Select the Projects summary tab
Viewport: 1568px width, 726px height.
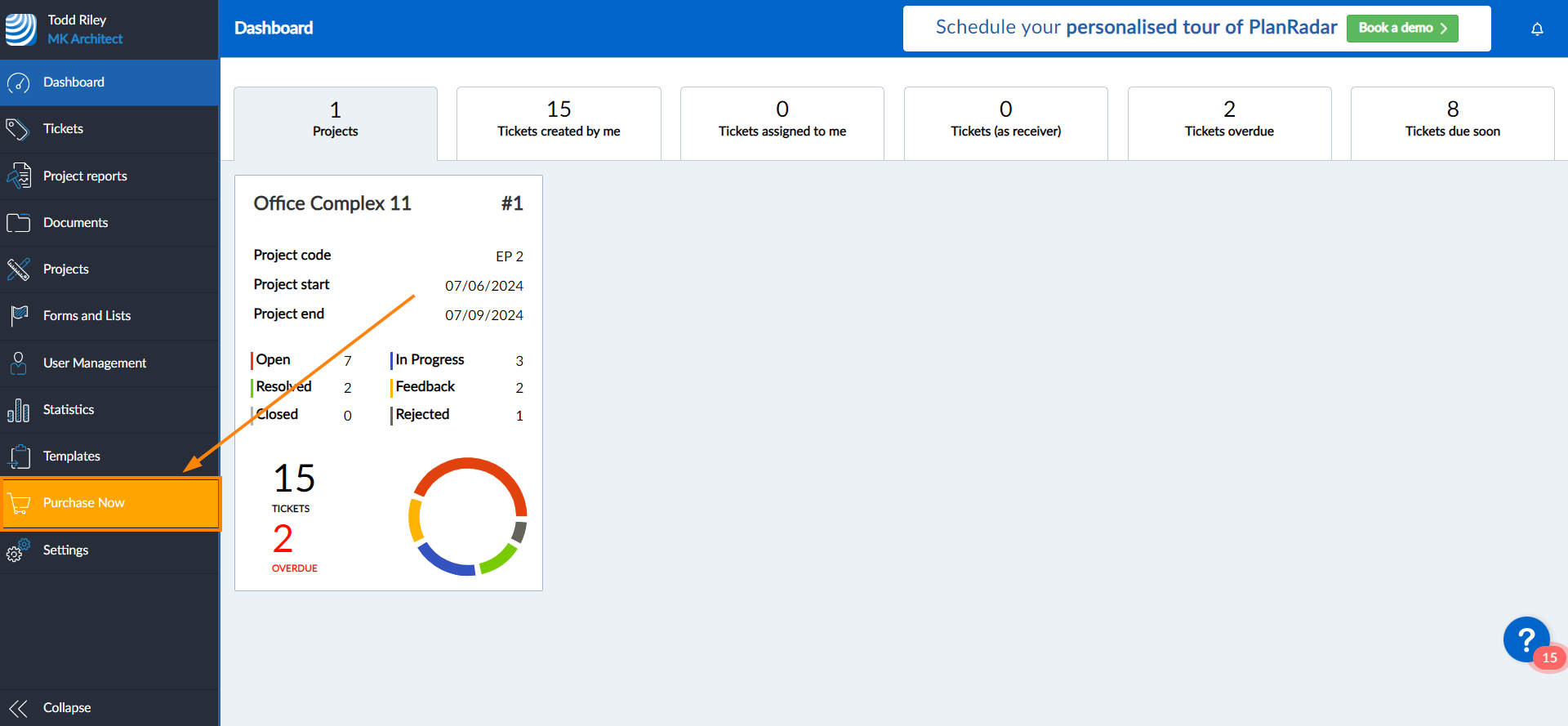click(x=335, y=120)
